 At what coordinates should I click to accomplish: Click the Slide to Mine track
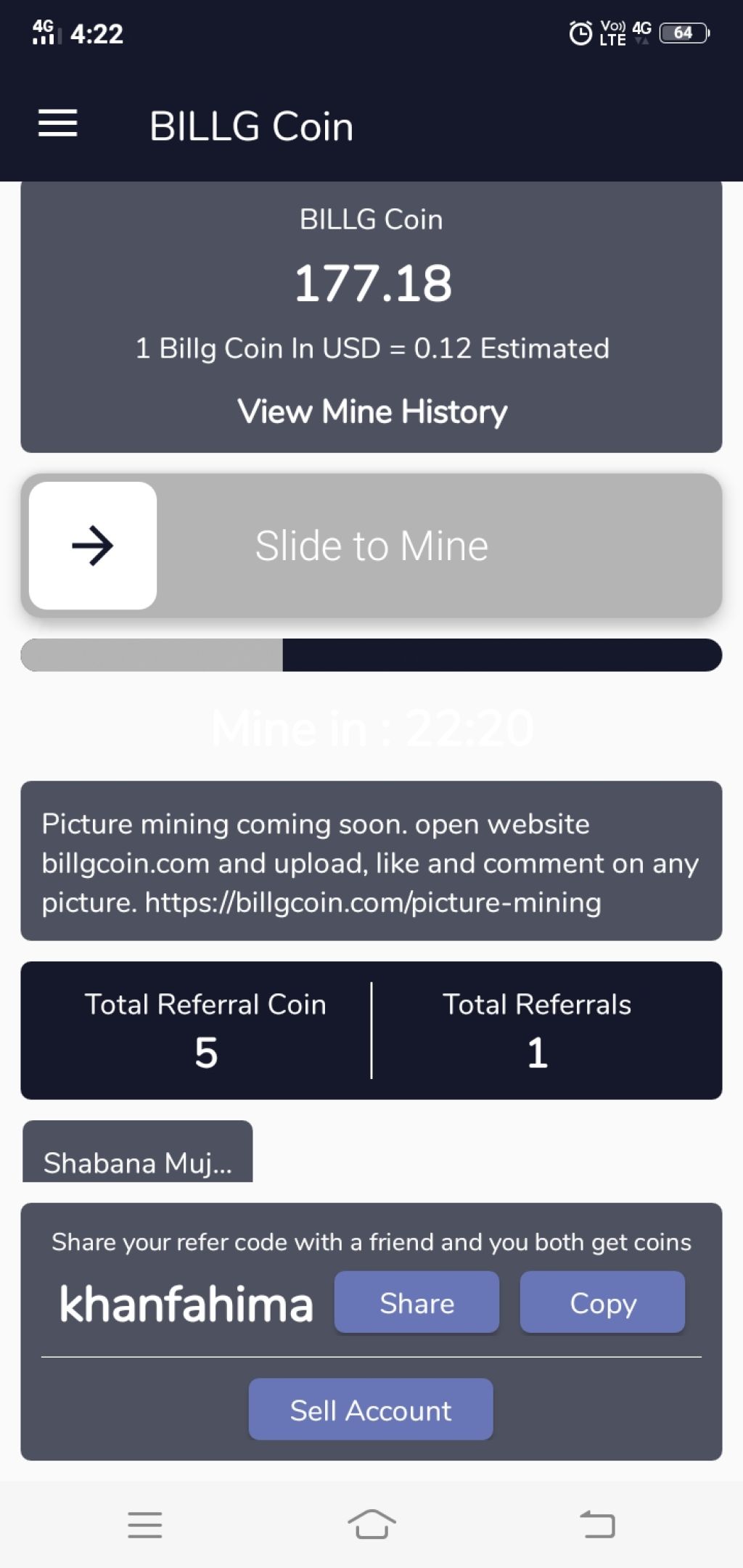click(371, 546)
